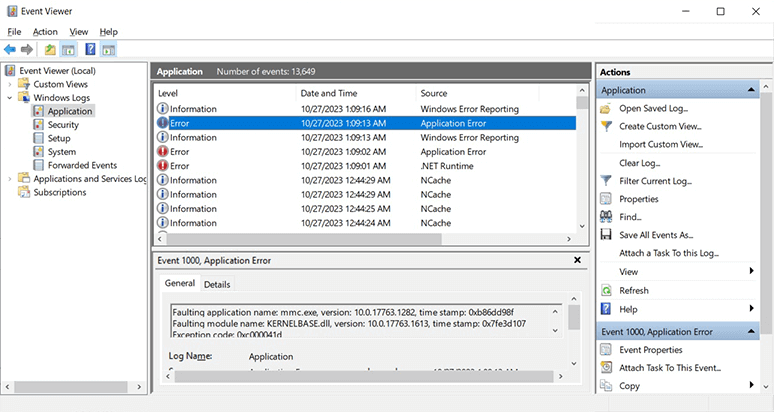The height and width of the screenshot is (412, 774).
Task: Click the Subscriptions icon in tree
Action: [24, 192]
